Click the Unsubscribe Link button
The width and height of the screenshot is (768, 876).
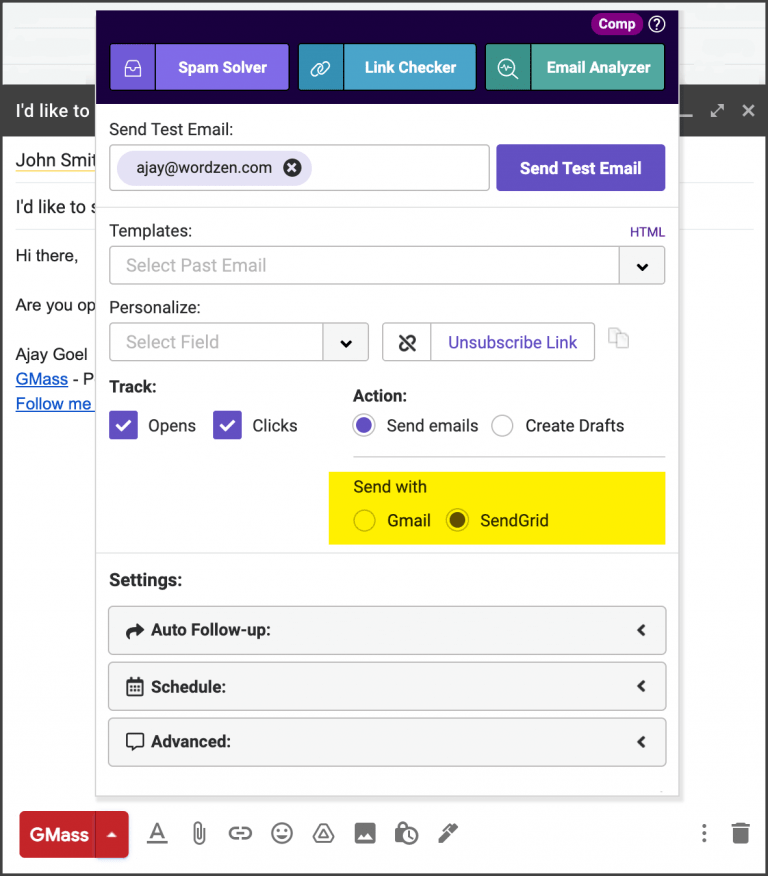point(512,342)
